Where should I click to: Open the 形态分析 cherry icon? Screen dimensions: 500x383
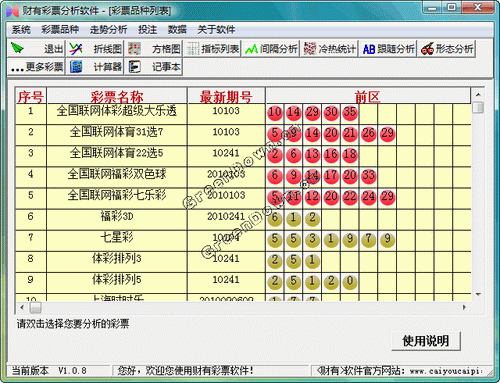pos(427,49)
